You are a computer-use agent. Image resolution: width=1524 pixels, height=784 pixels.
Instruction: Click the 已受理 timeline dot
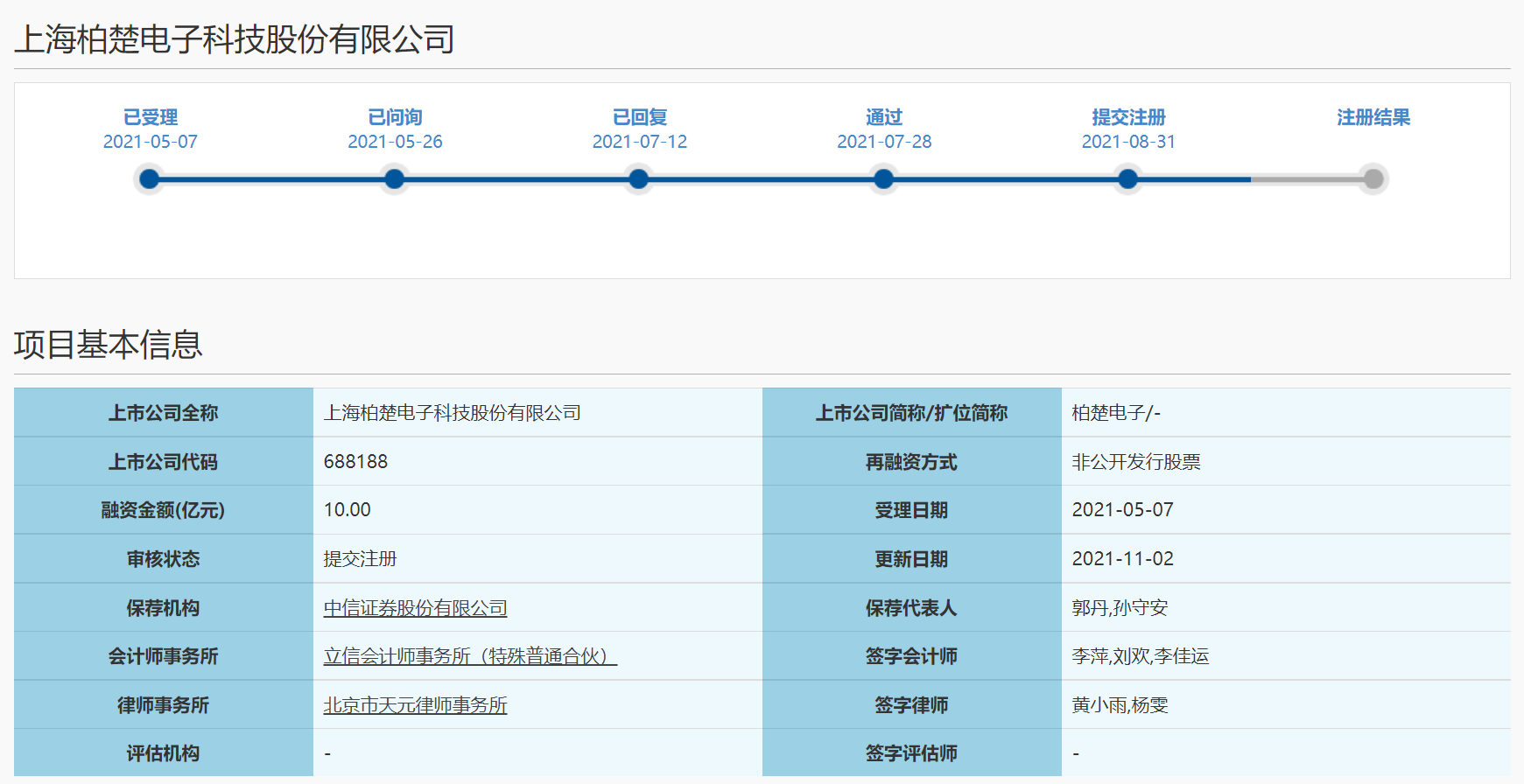(x=150, y=179)
